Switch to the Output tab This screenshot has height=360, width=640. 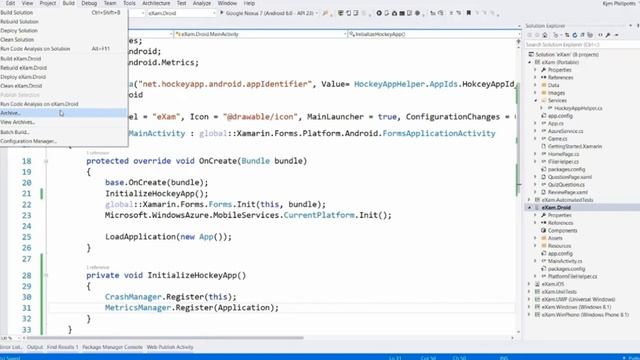tap(35, 347)
